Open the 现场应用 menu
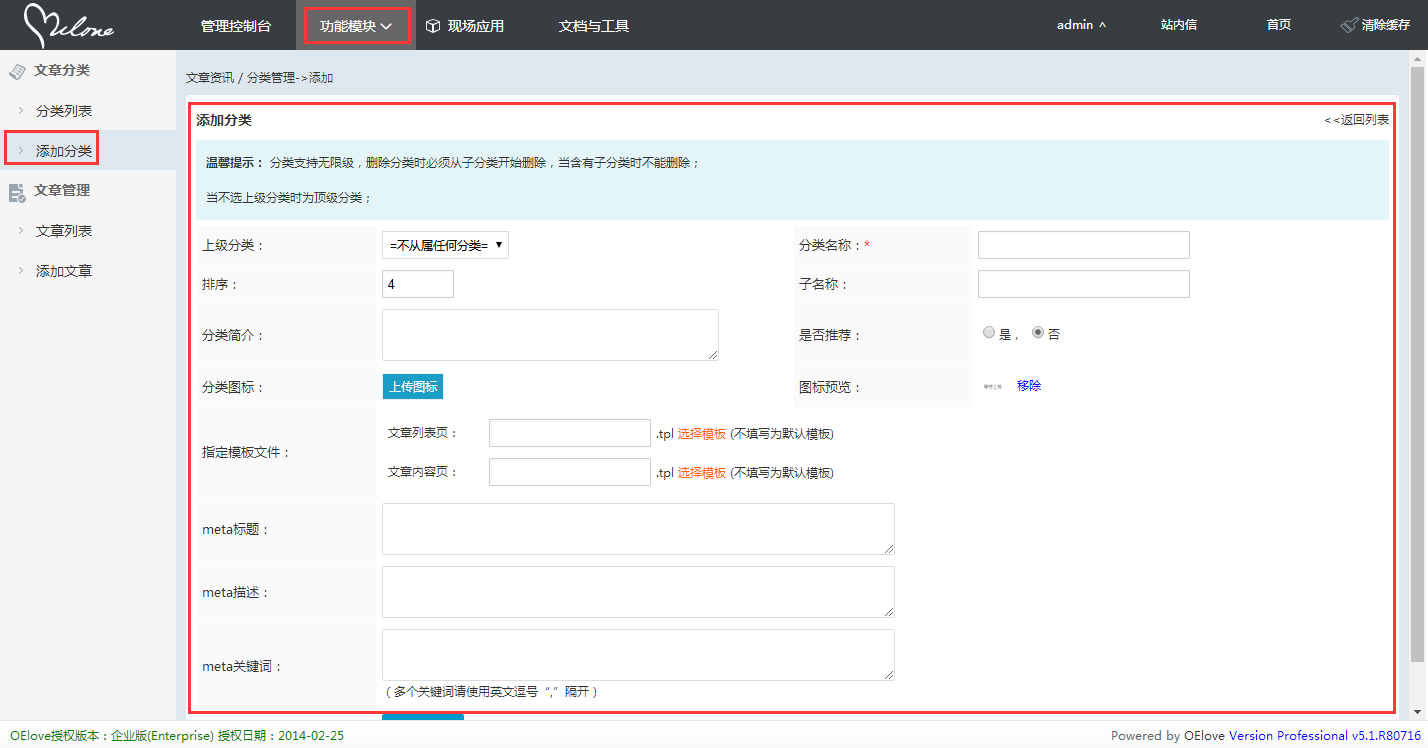1428x748 pixels. [476, 26]
